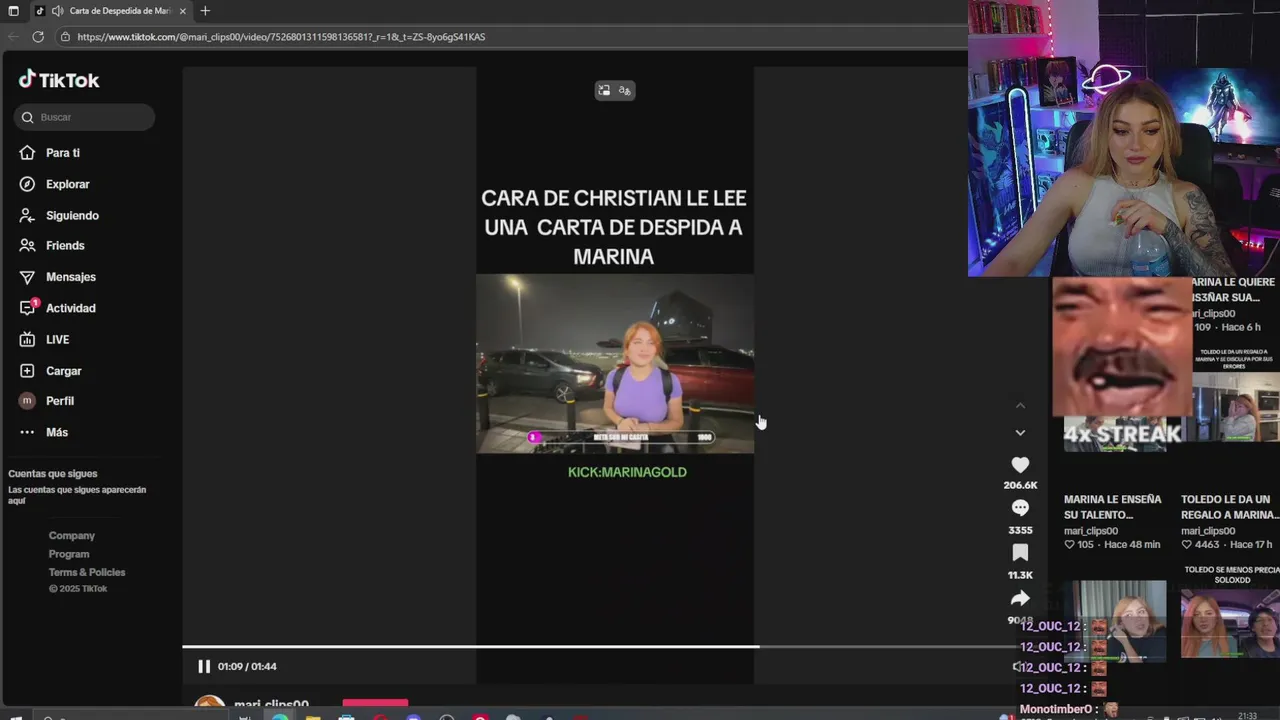
Task: Open a new browser tab
Action: point(205,11)
